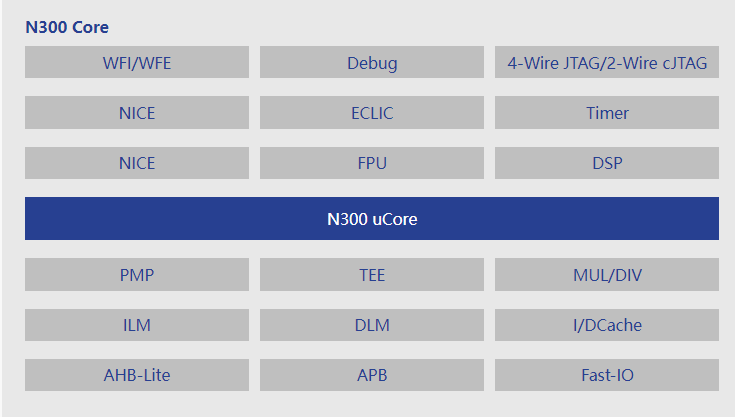
Task: Click the blue N300 uCore bar
Action: [372, 219]
